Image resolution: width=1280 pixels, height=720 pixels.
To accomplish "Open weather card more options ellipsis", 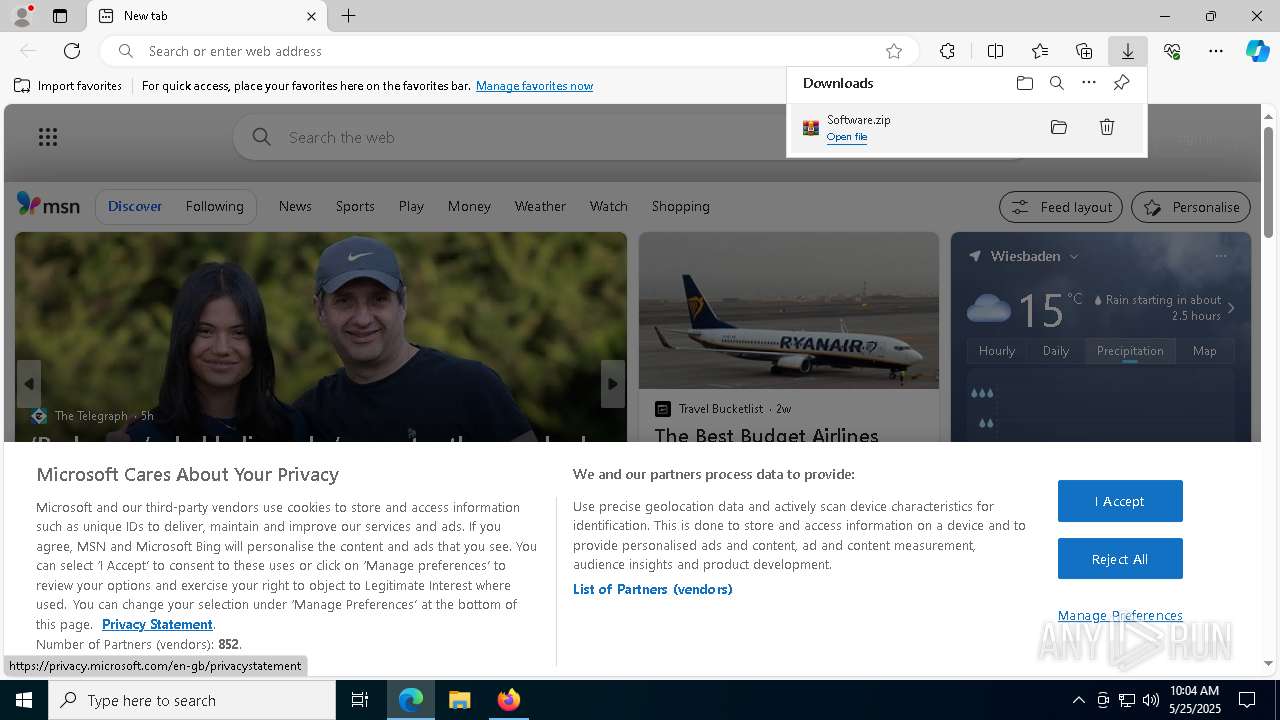I will coord(1220,256).
